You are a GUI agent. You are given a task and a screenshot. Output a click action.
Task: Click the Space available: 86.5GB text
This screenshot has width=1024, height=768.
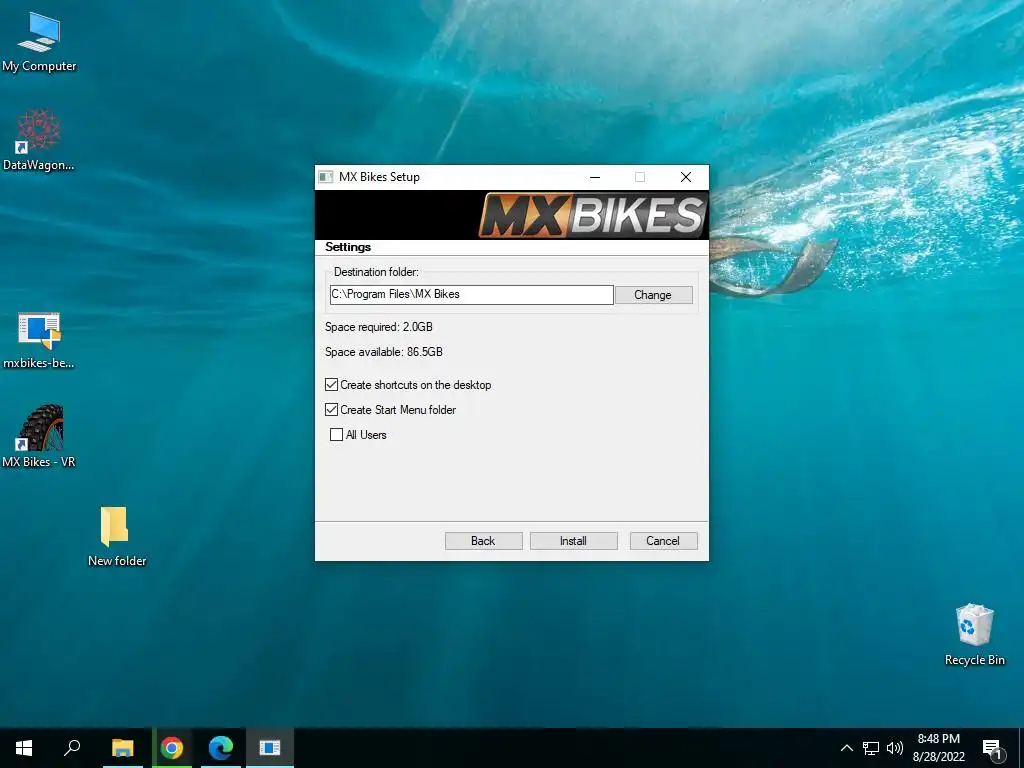point(384,352)
